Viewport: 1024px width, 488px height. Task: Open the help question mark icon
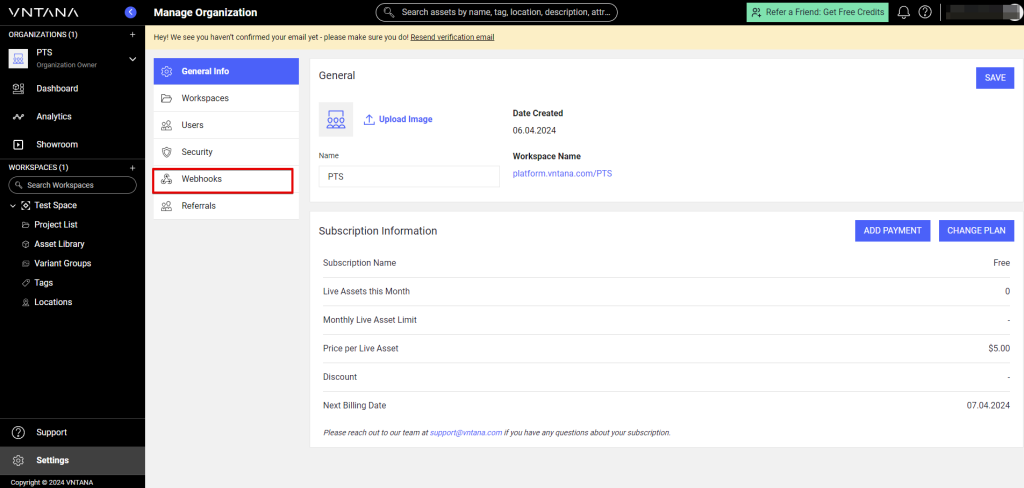pyautogui.click(x=925, y=12)
